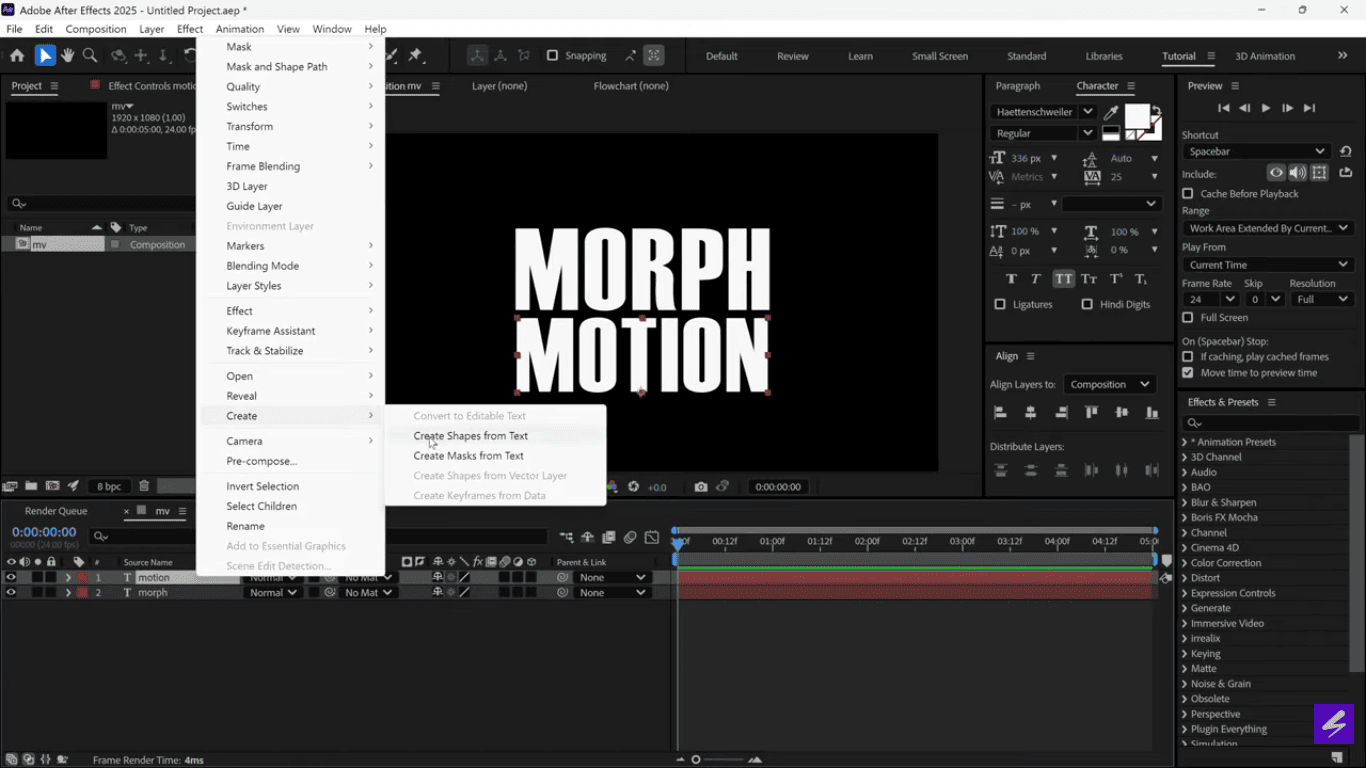Hide the morph layer eye toggle
The image size is (1366, 768).
tap(11, 592)
